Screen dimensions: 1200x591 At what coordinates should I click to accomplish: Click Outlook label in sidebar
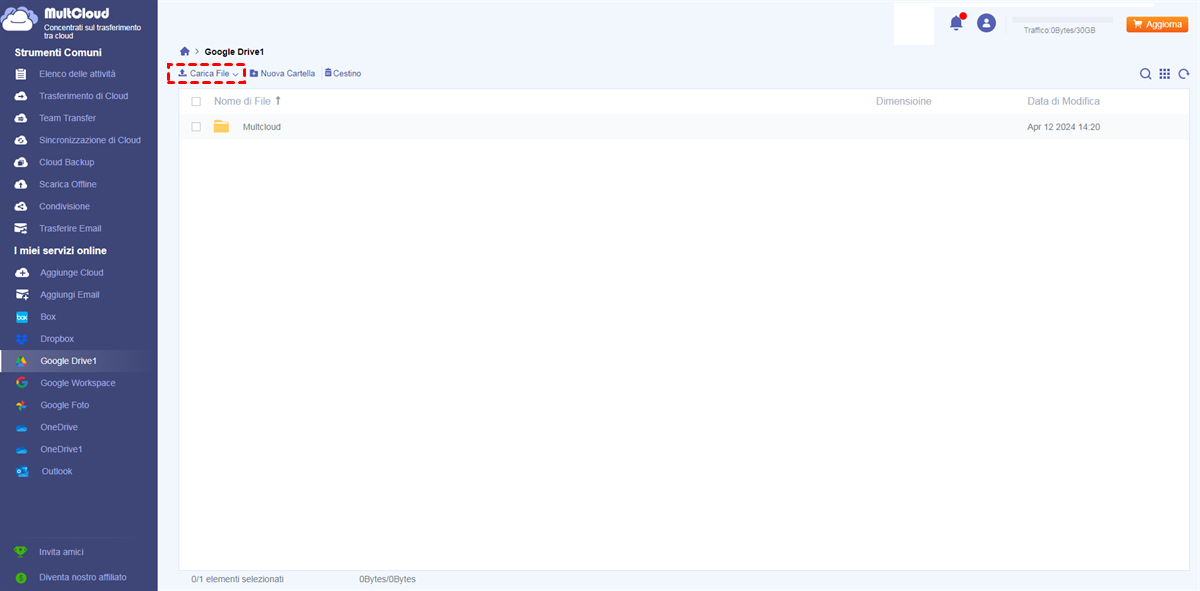point(57,471)
